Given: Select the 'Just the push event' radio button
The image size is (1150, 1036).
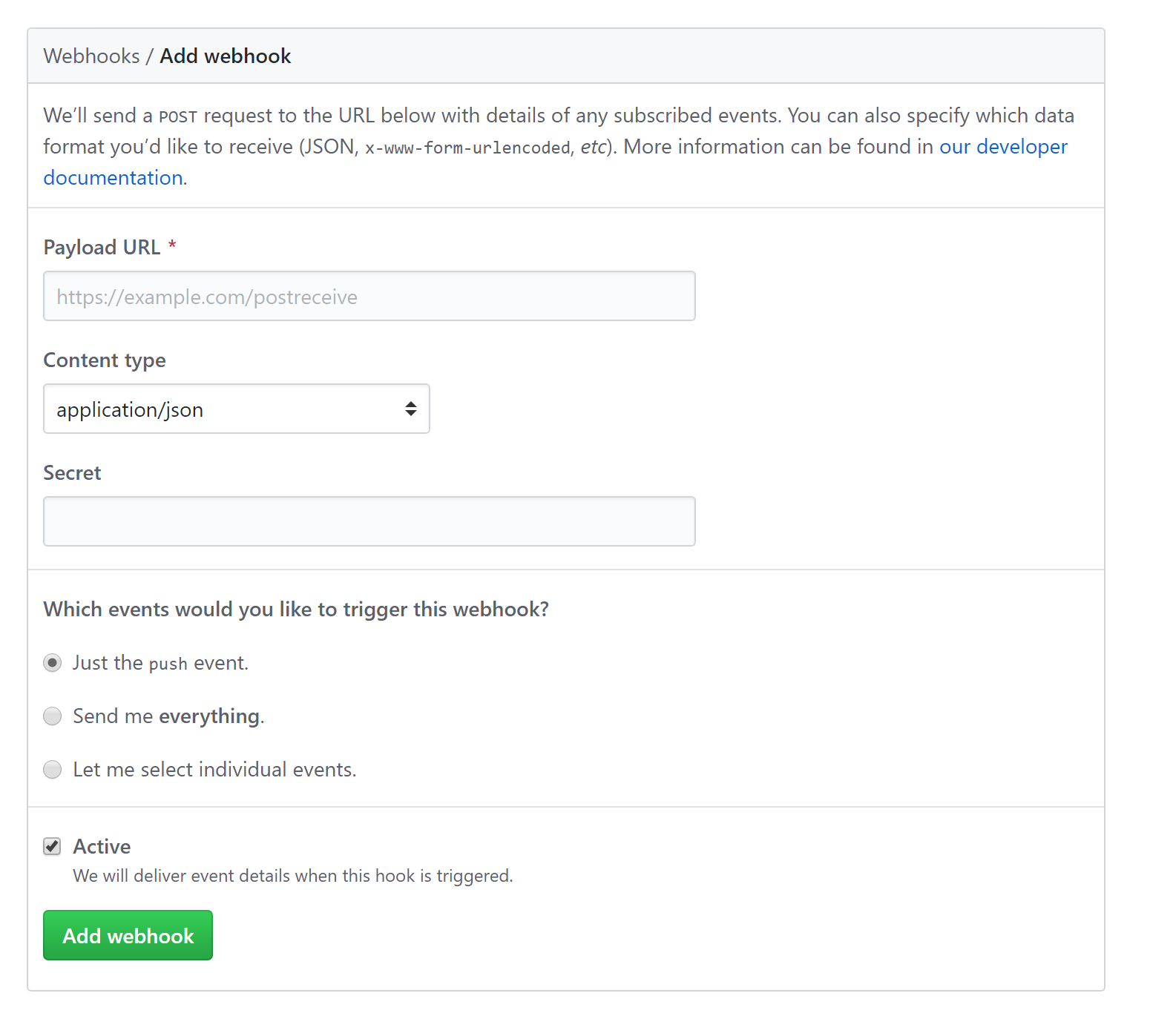Looking at the screenshot, I should (53, 662).
